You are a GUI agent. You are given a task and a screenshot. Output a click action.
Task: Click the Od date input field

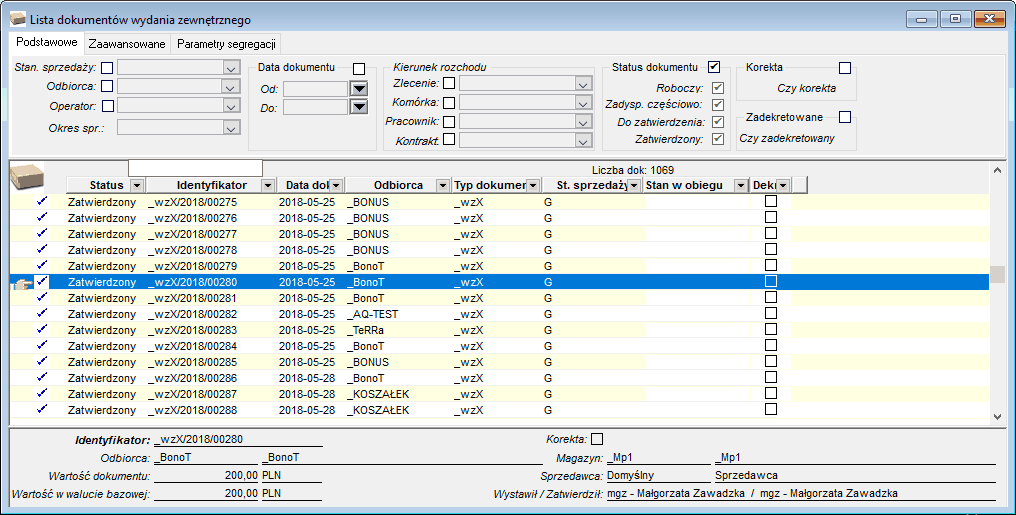click(316, 89)
